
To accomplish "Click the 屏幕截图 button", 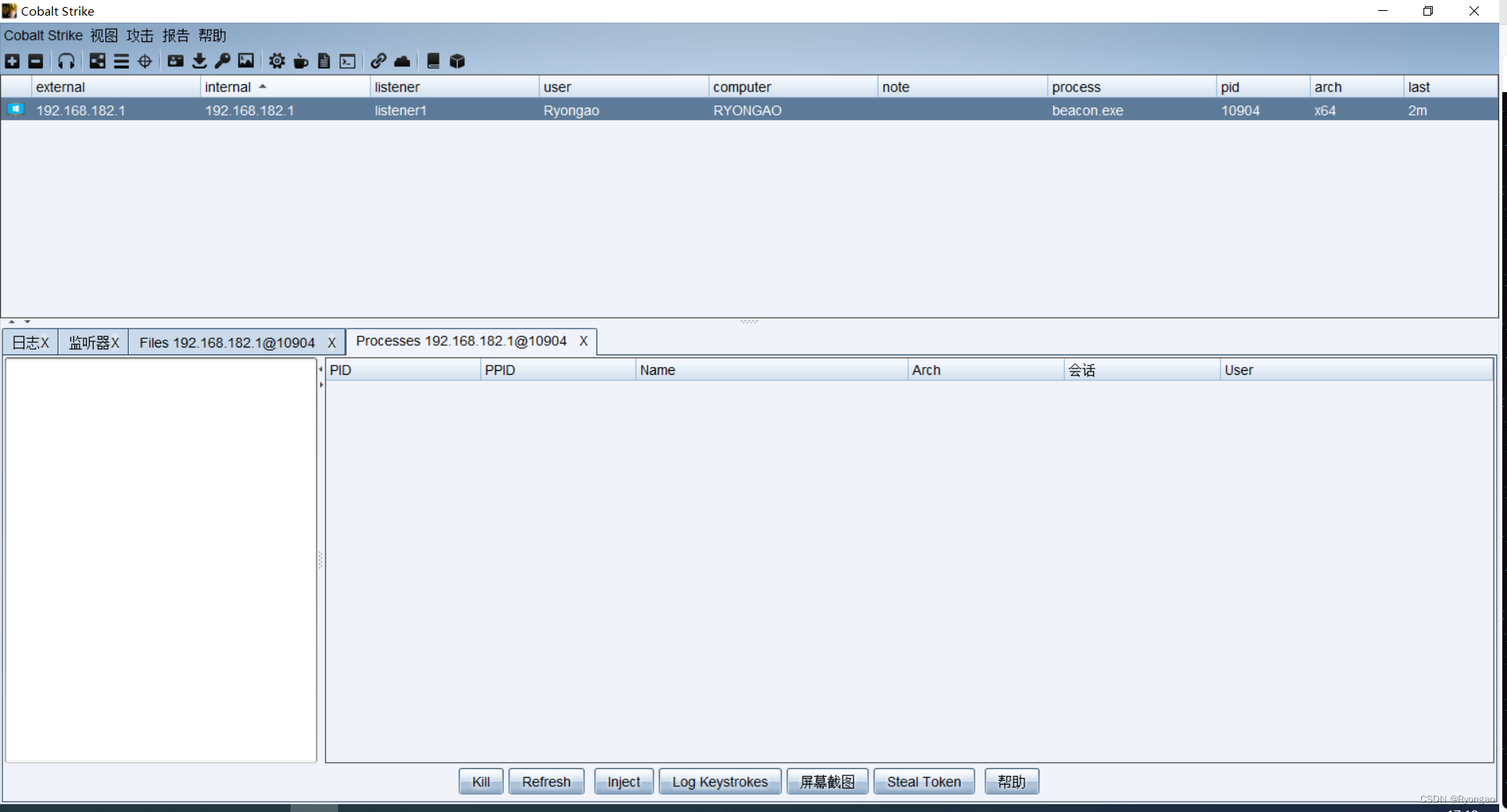I will 828,782.
